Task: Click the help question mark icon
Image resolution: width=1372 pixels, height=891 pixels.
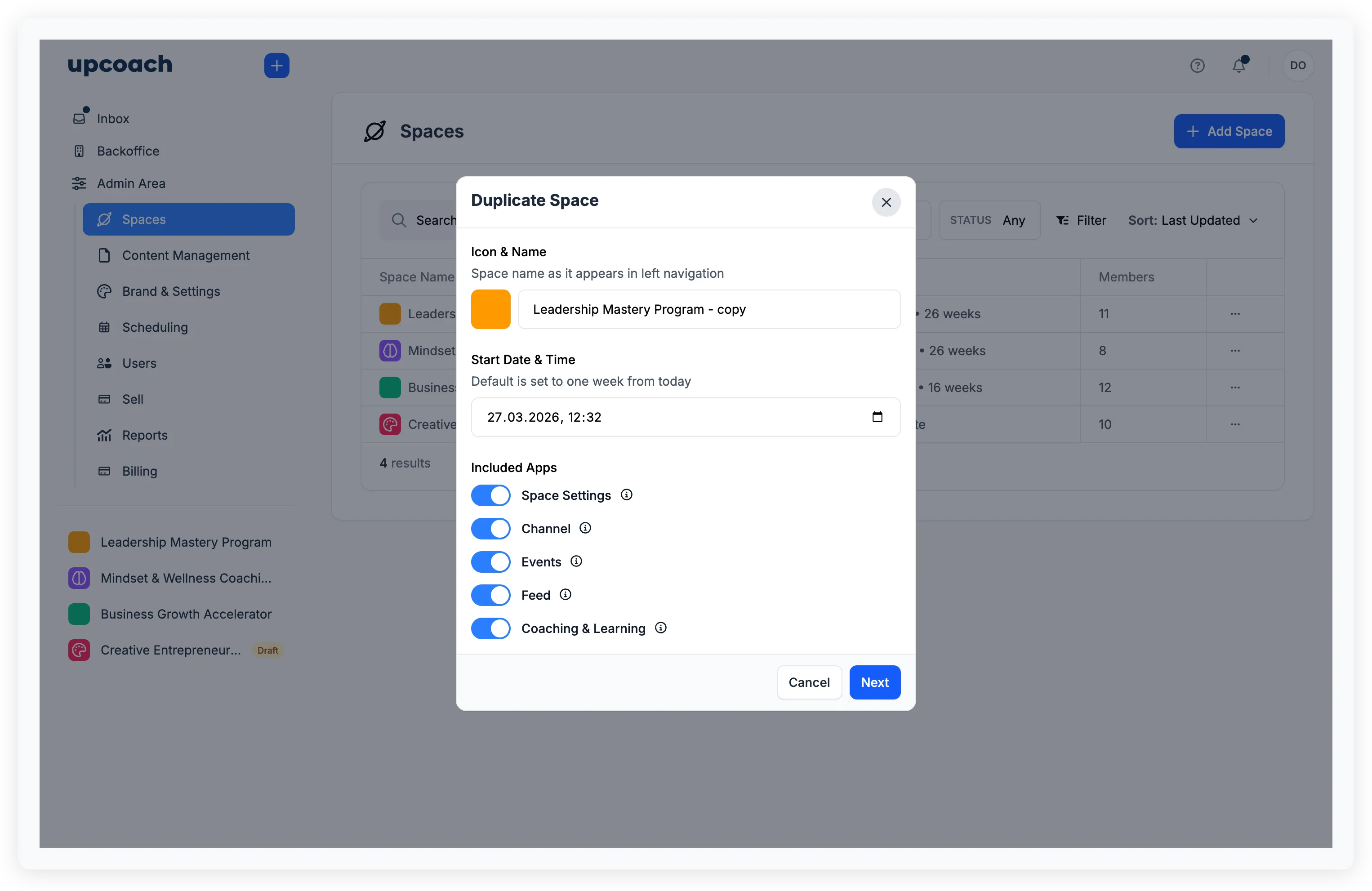Action: pos(1198,65)
